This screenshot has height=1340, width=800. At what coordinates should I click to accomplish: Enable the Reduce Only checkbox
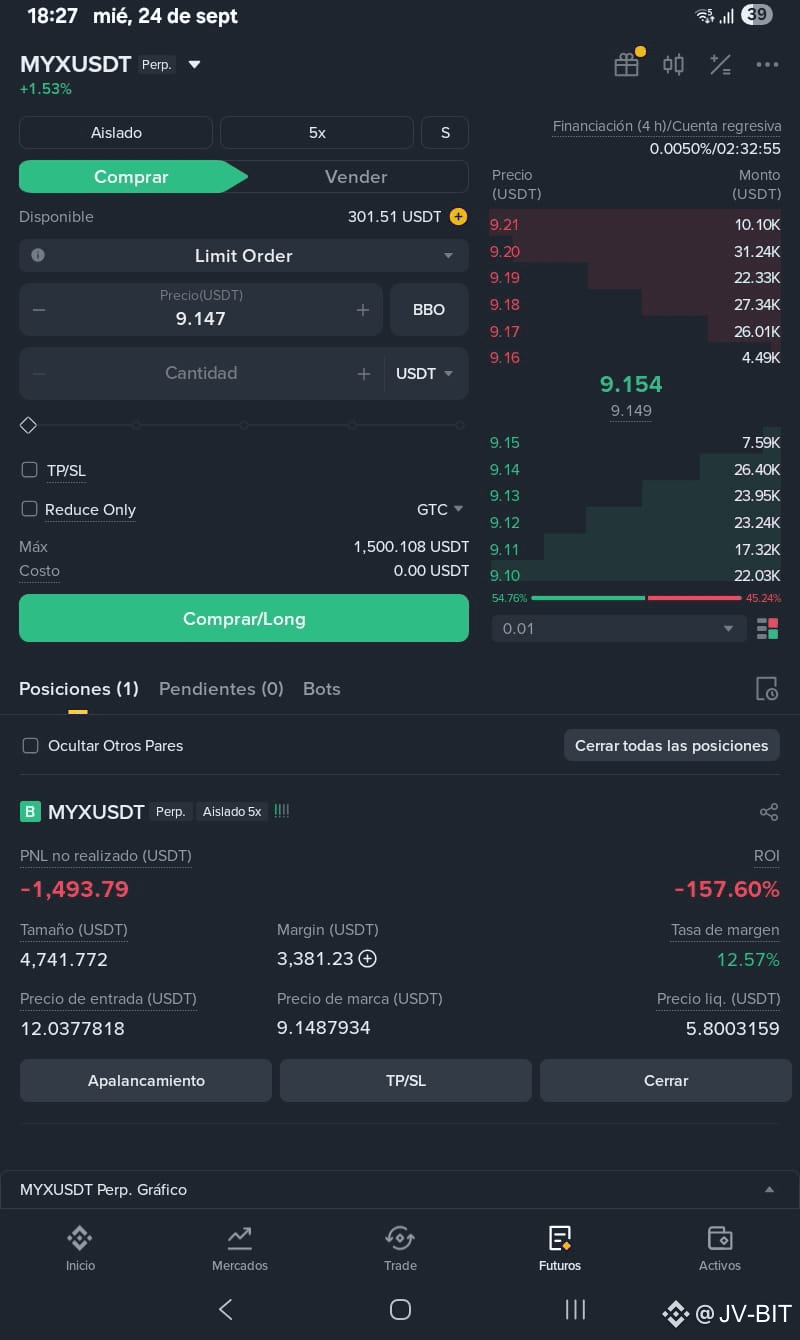[x=30, y=509]
